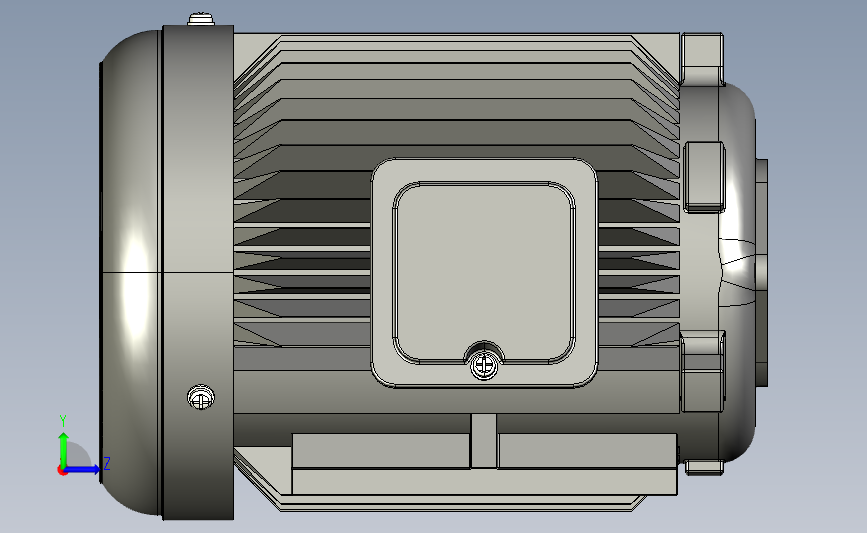Select the motor mounting foot base plate
Viewport: 867px width, 533px height.
pyautogui.click(x=484, y=481)
